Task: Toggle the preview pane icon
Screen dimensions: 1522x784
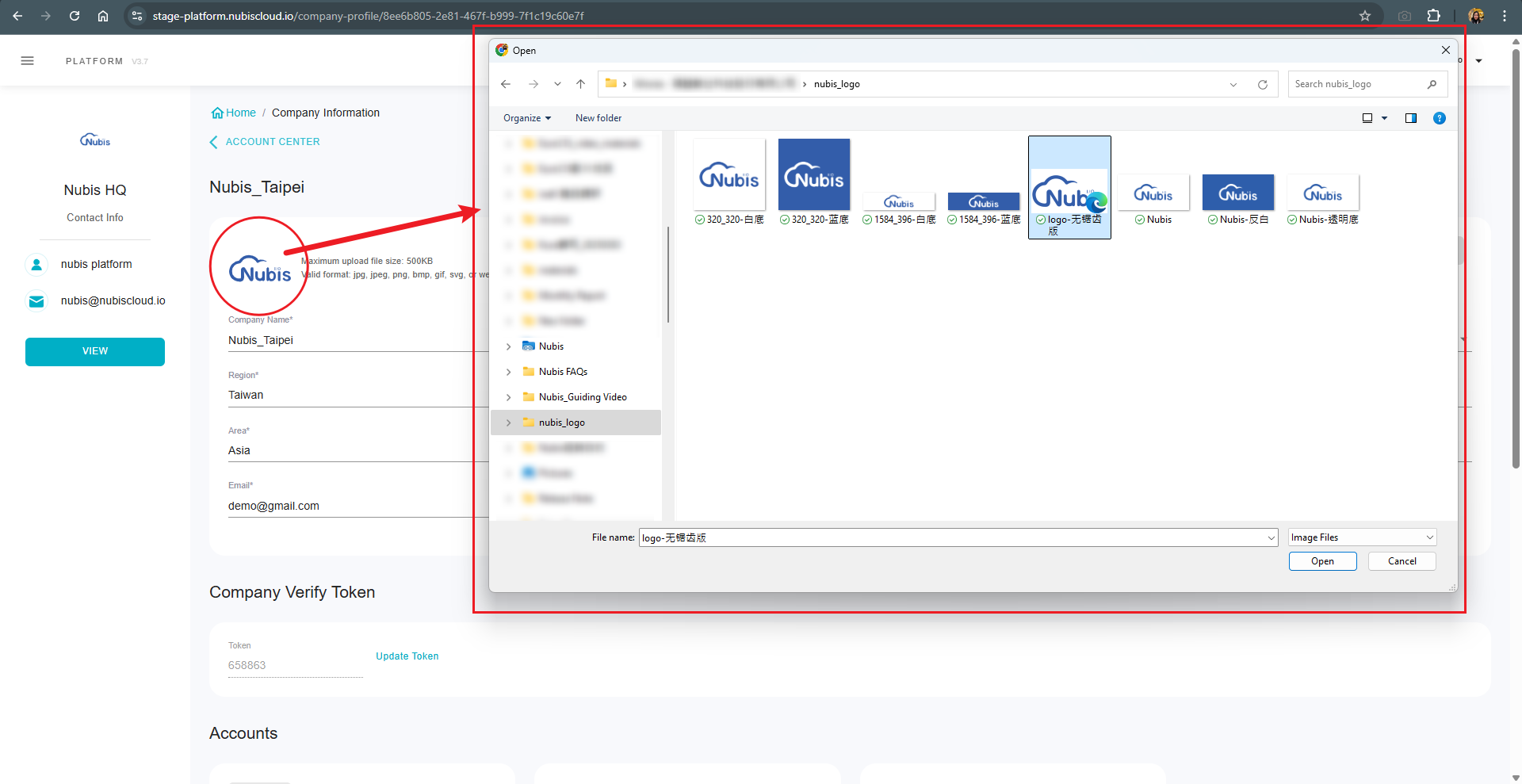Action: [1411, 118]
